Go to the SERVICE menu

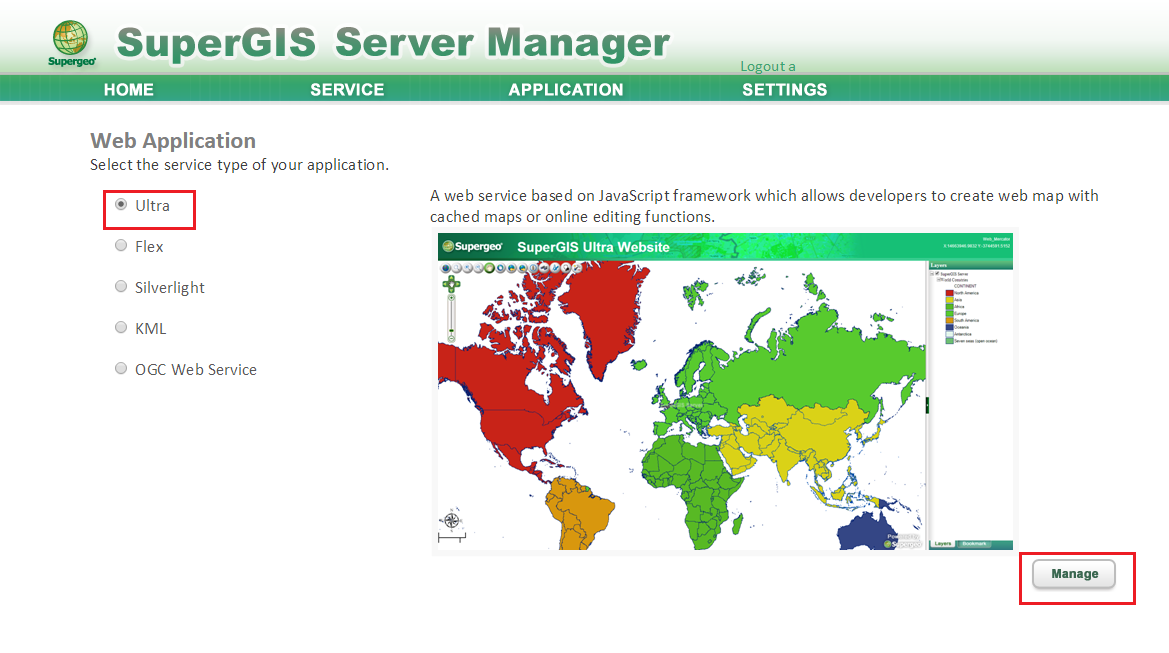click(347, 89)
